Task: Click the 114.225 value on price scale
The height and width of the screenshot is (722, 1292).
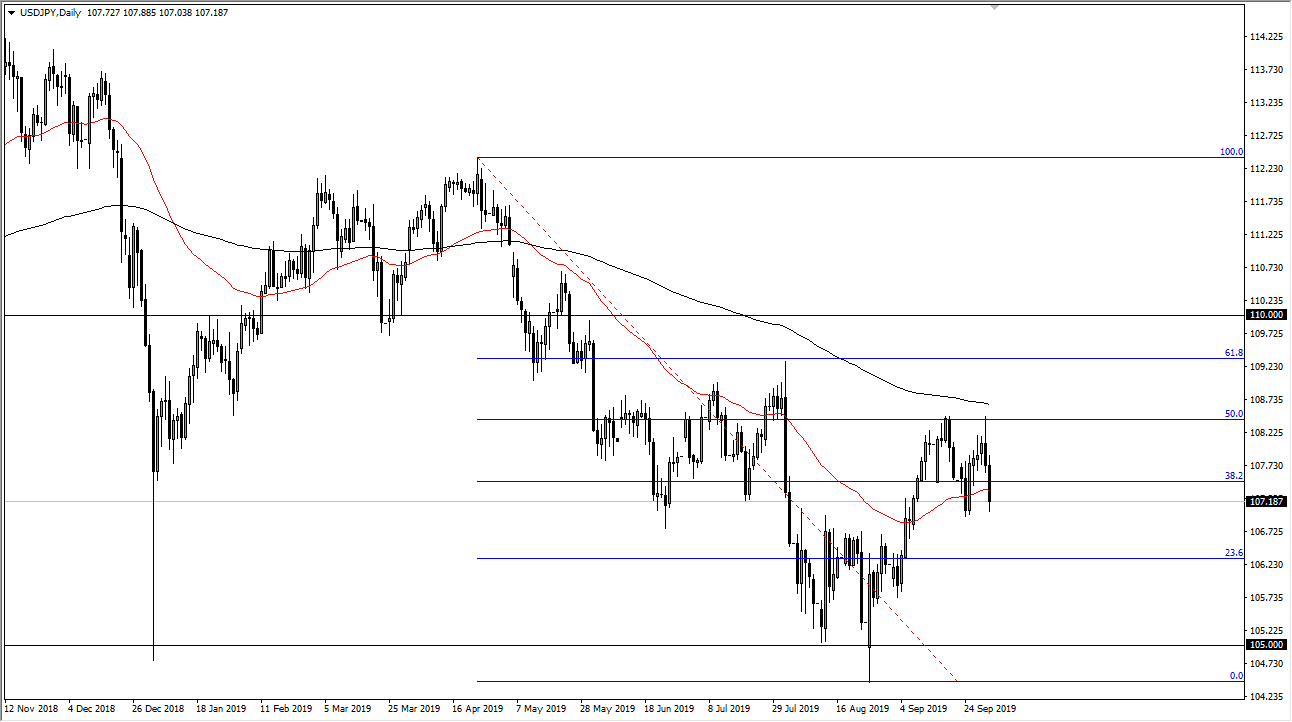Action: pos(1266,37)
